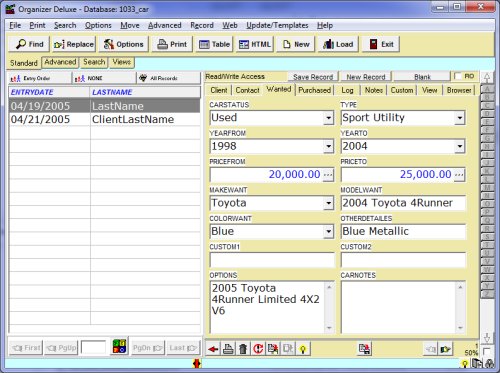Select the ClientLastName record row
Image resolution: width=500 pixels, height=373 pixels.
point(105,119)
